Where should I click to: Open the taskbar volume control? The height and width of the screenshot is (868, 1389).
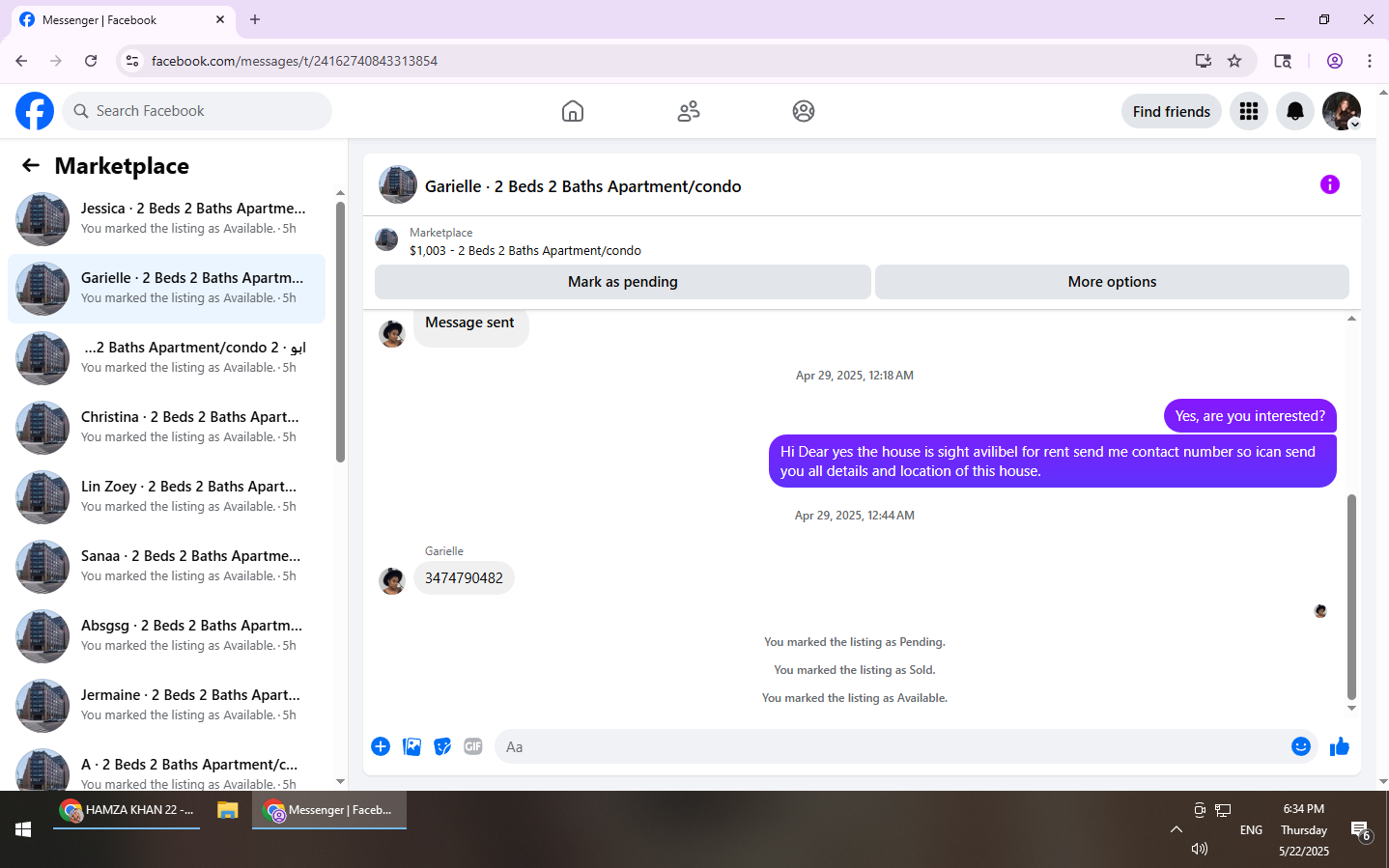(1200, 849)
